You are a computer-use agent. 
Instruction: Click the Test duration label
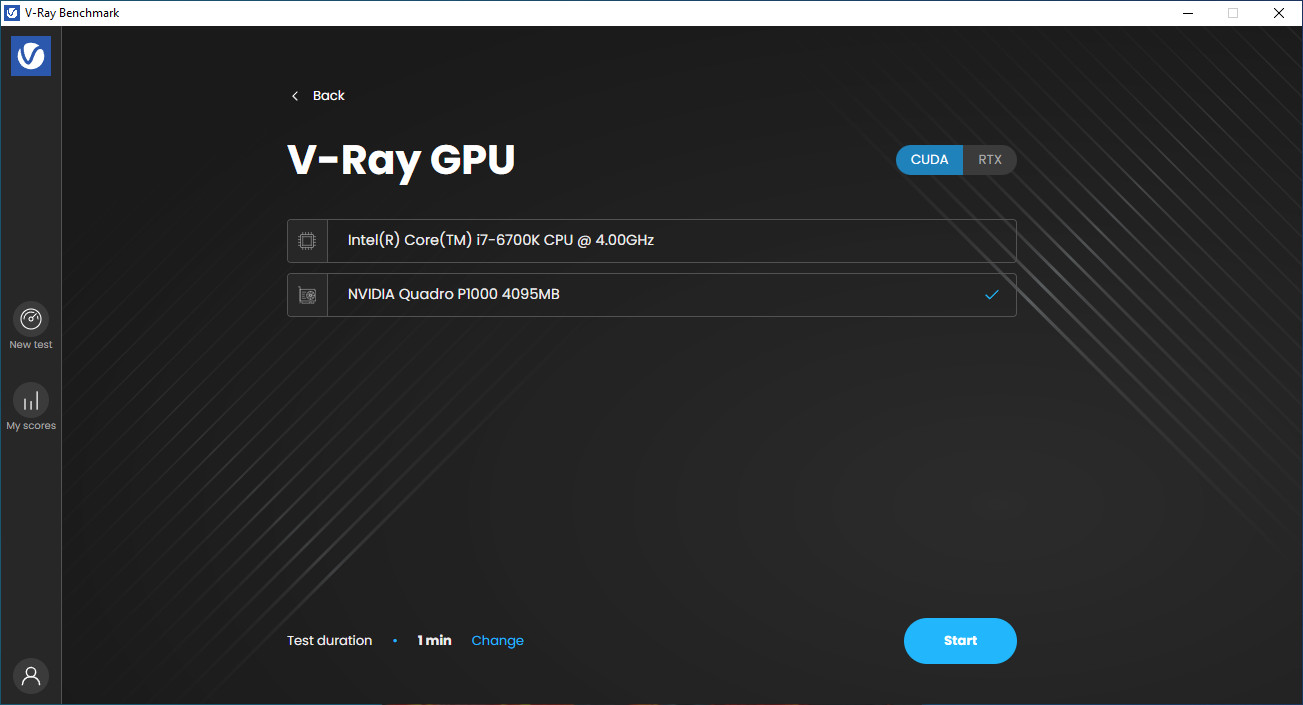pyautogui.click(x=329, y=641)
